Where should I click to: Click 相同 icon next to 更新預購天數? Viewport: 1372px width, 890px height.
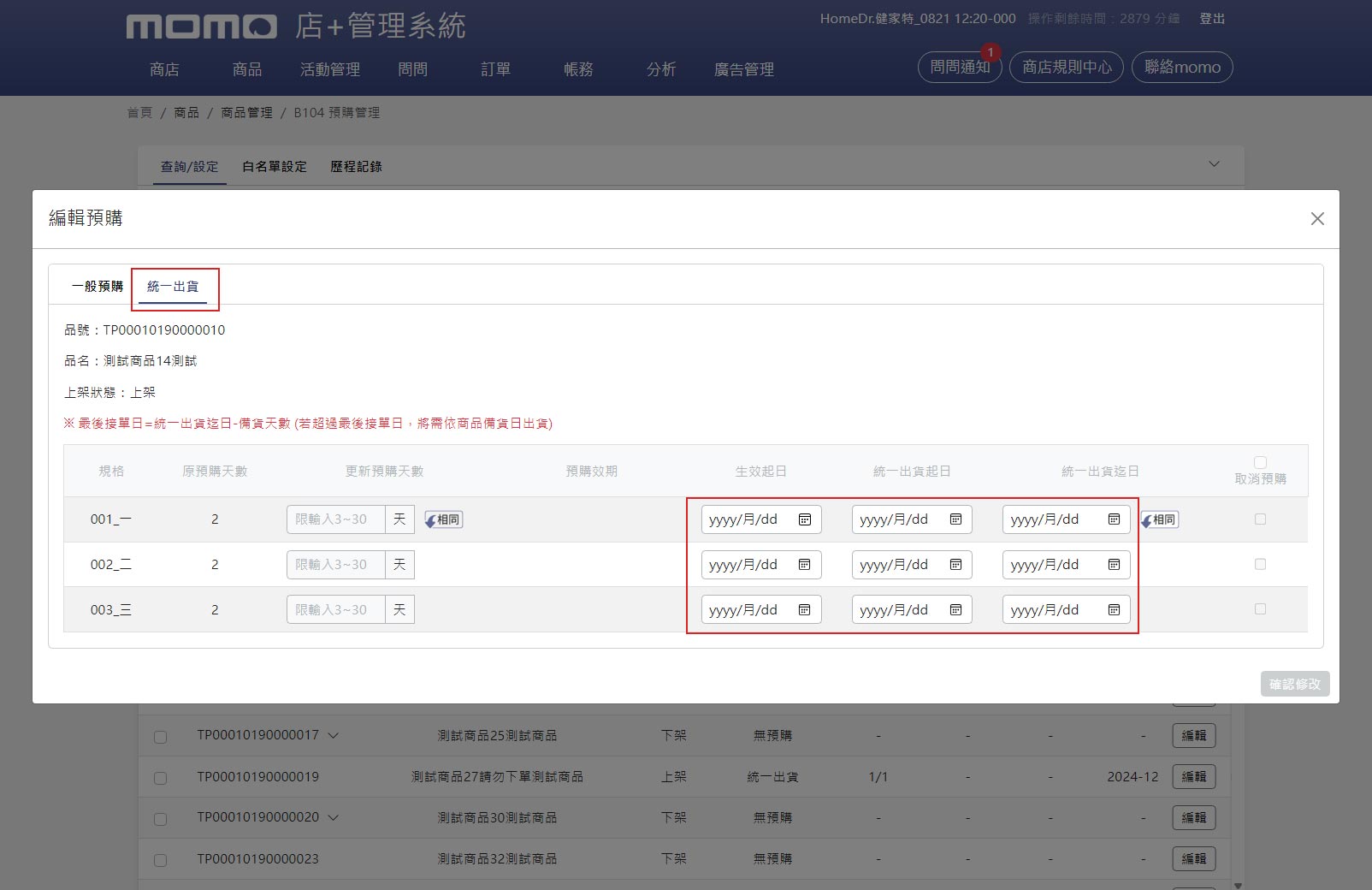(x=444, y=519)
